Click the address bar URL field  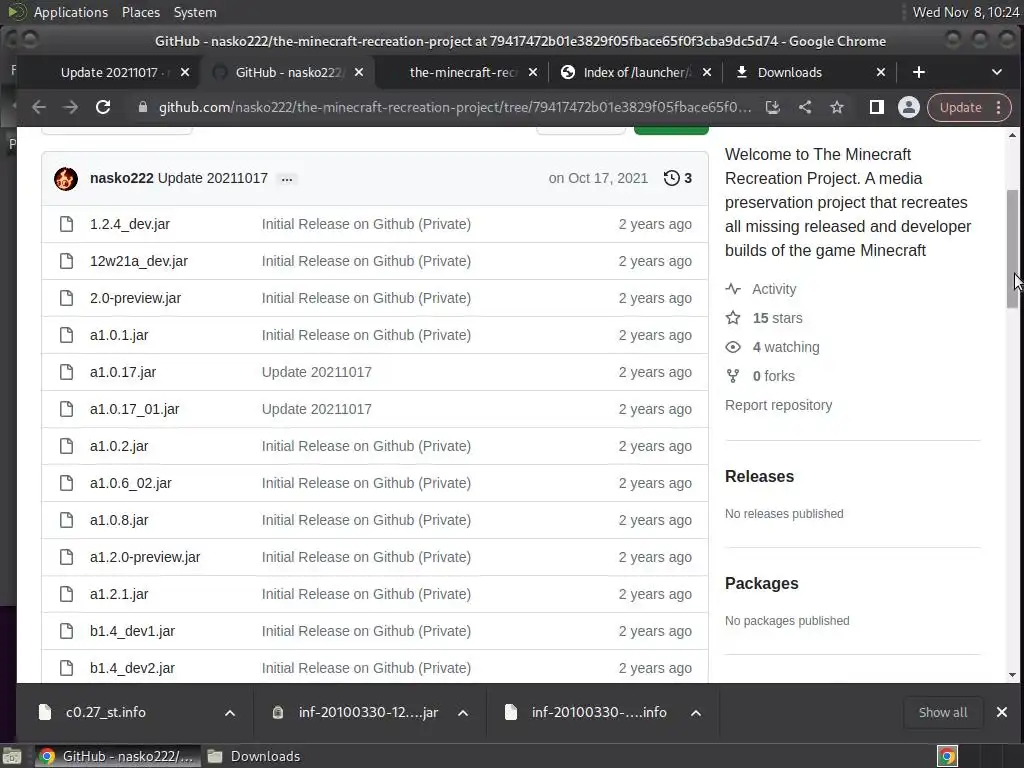455,107
